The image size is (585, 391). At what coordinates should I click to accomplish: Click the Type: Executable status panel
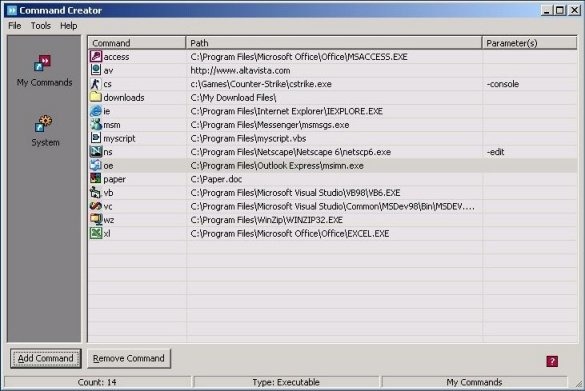tap(286, 382)
